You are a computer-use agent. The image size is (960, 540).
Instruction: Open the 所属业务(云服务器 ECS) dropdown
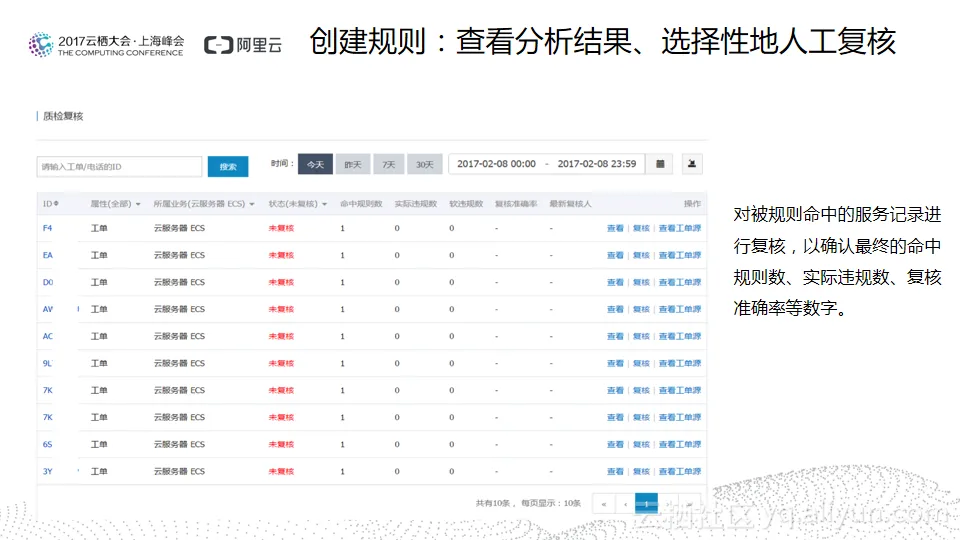click(x=203, y=204)
